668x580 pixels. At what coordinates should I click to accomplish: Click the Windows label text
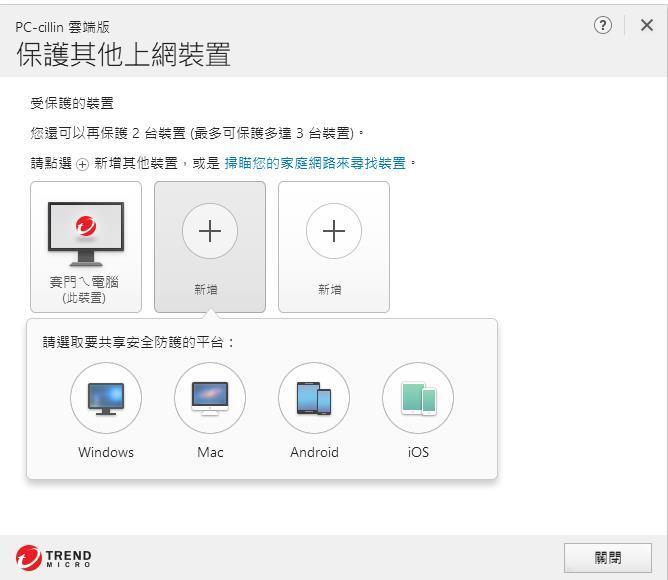[x=106, y=452]
